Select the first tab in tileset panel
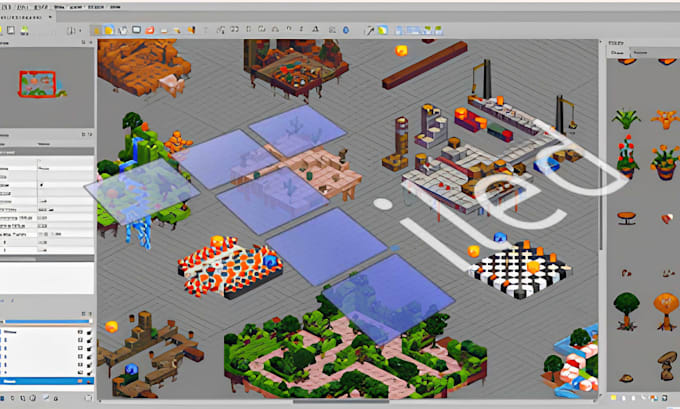Screen dimensions: 680x409 point(618,52)
